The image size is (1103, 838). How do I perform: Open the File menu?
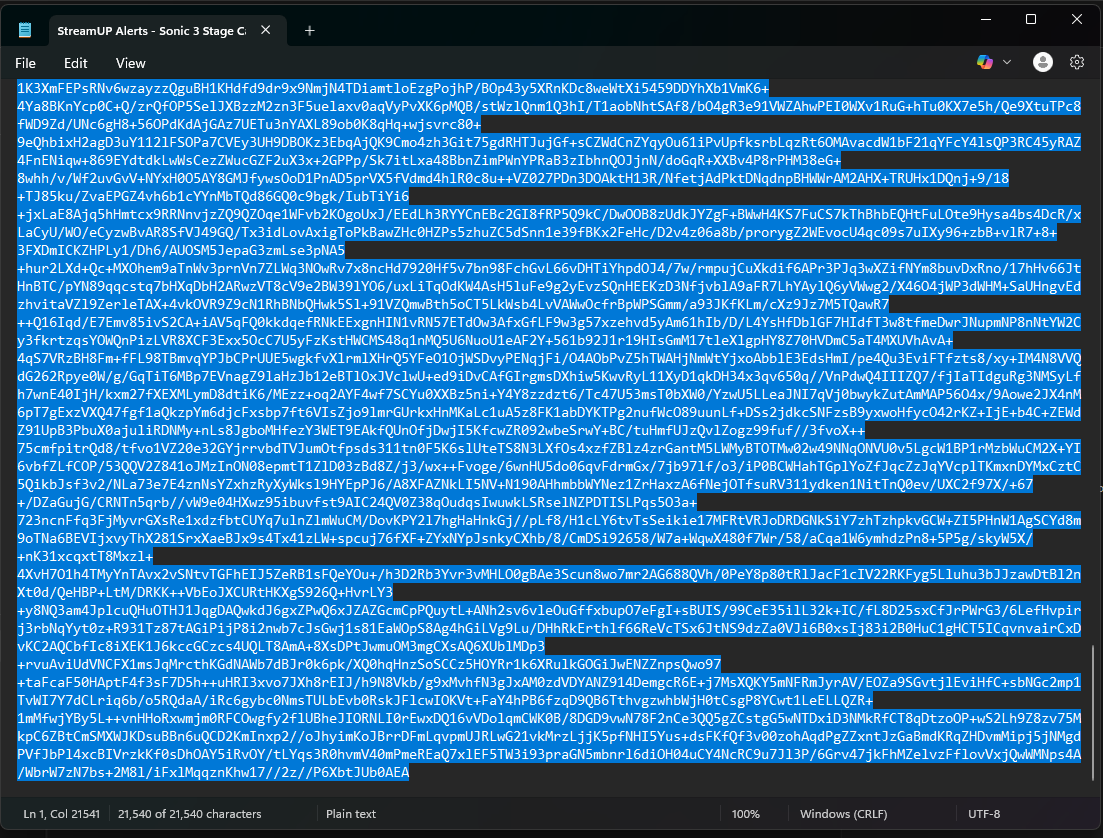point(26,63)
